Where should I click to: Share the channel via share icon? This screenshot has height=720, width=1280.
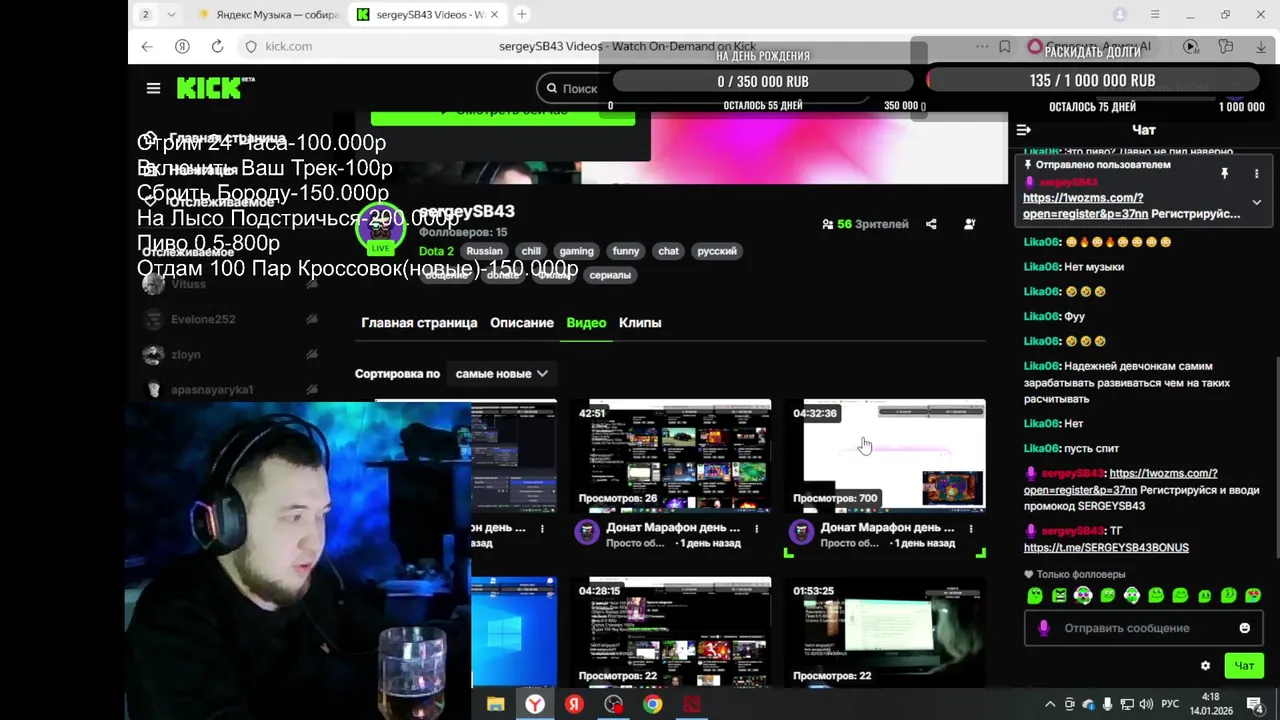(x=931, y=224)
